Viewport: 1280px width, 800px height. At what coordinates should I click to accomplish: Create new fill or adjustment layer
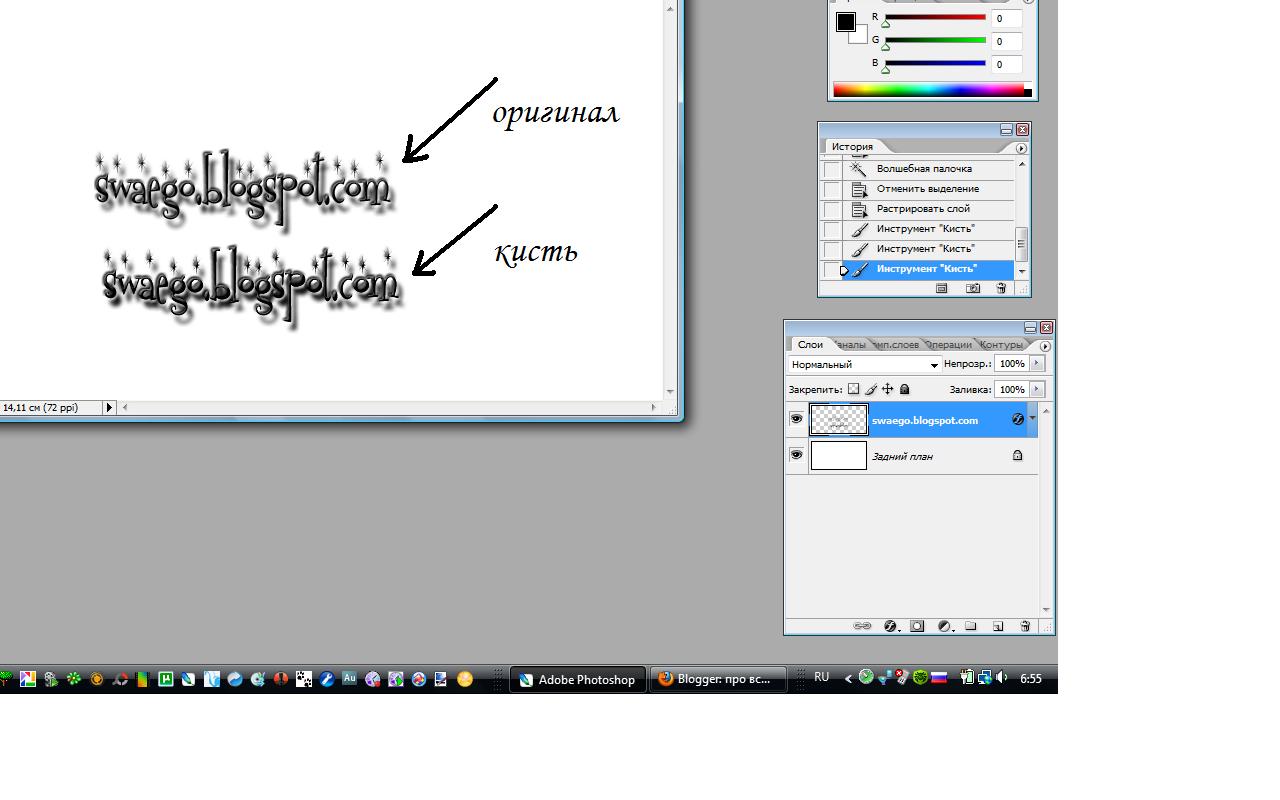(x=944, y=626)
